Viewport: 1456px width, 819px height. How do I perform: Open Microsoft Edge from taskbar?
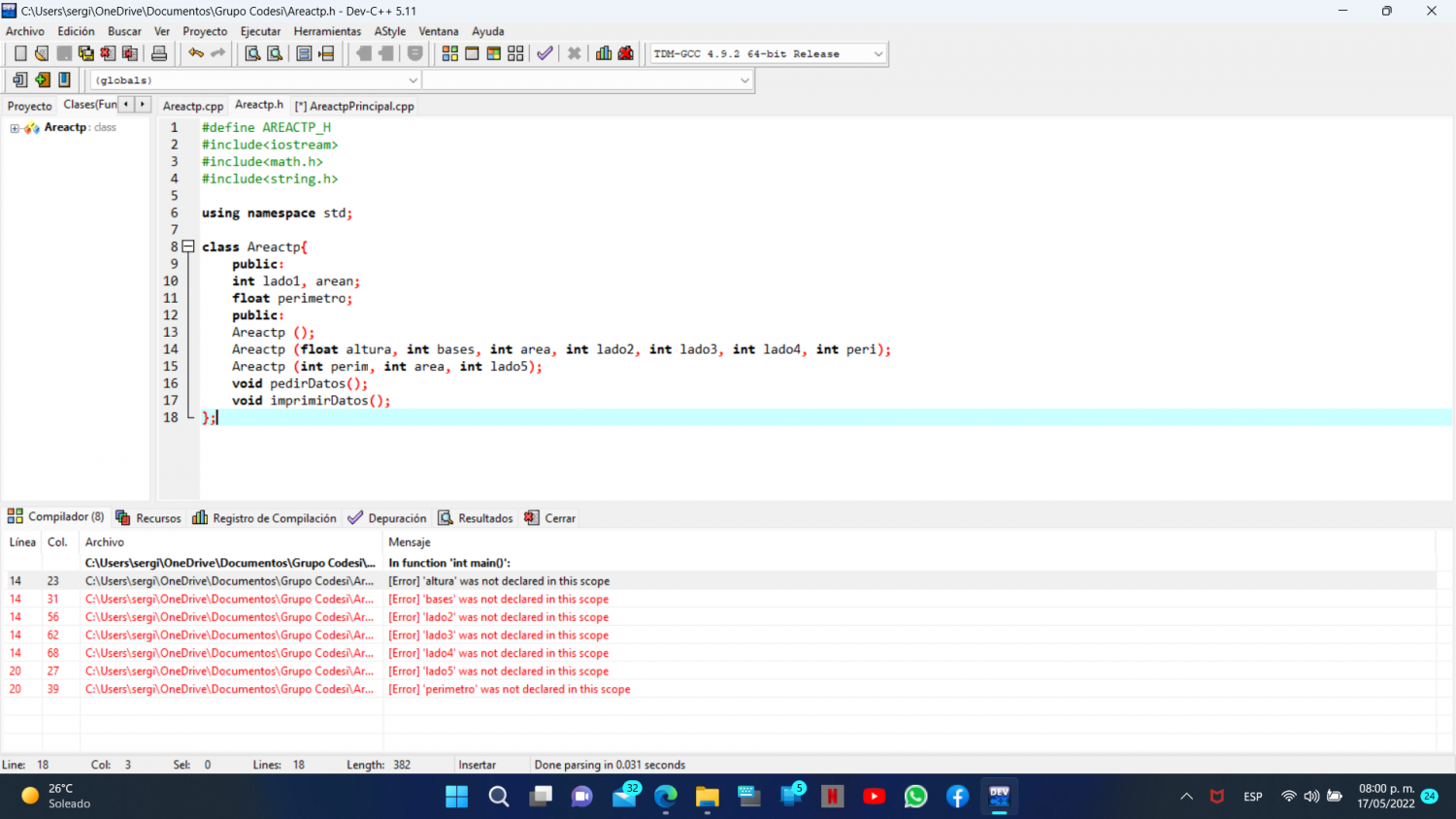click(x=666, y=797)
